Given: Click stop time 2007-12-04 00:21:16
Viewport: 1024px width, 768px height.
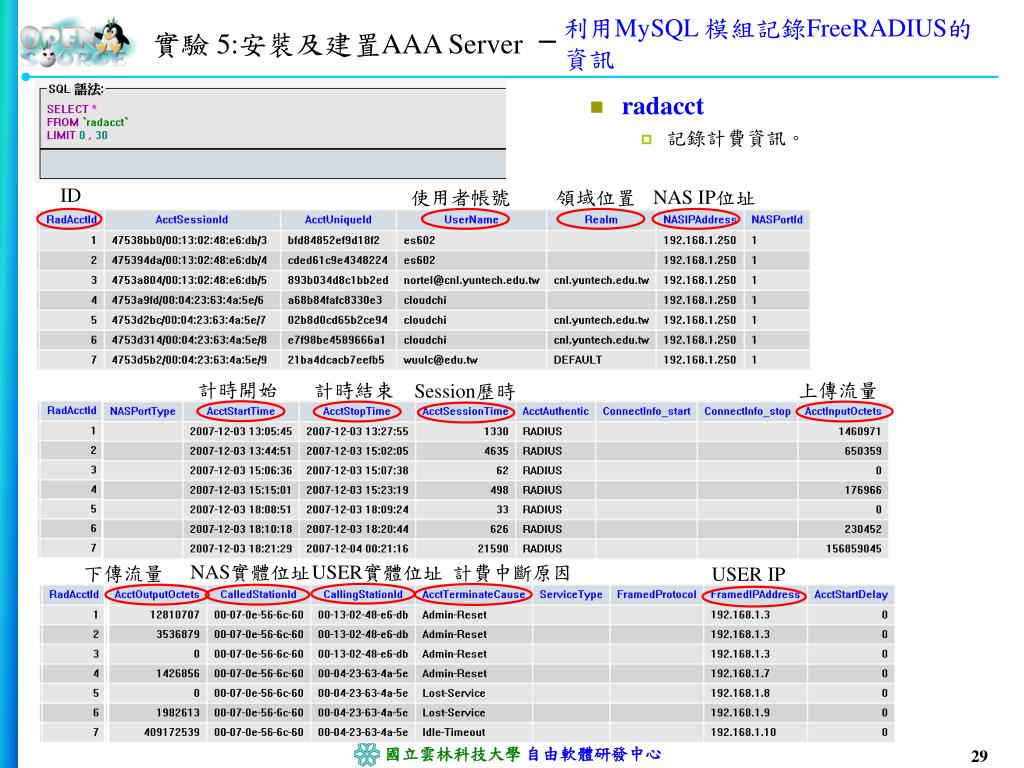Looking at the screenshot, I should 357,549.
